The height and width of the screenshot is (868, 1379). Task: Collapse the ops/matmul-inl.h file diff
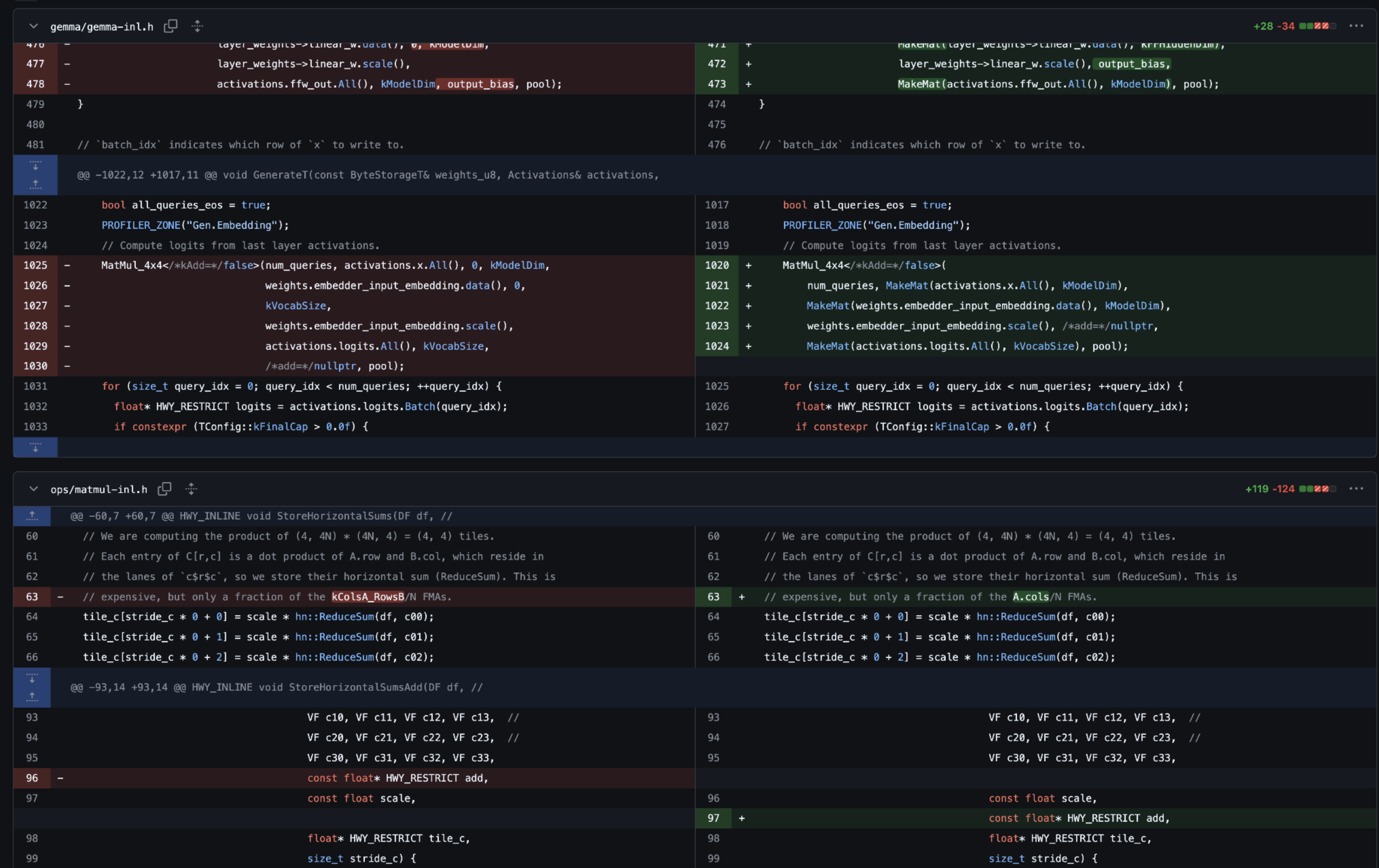coord(33,489)
